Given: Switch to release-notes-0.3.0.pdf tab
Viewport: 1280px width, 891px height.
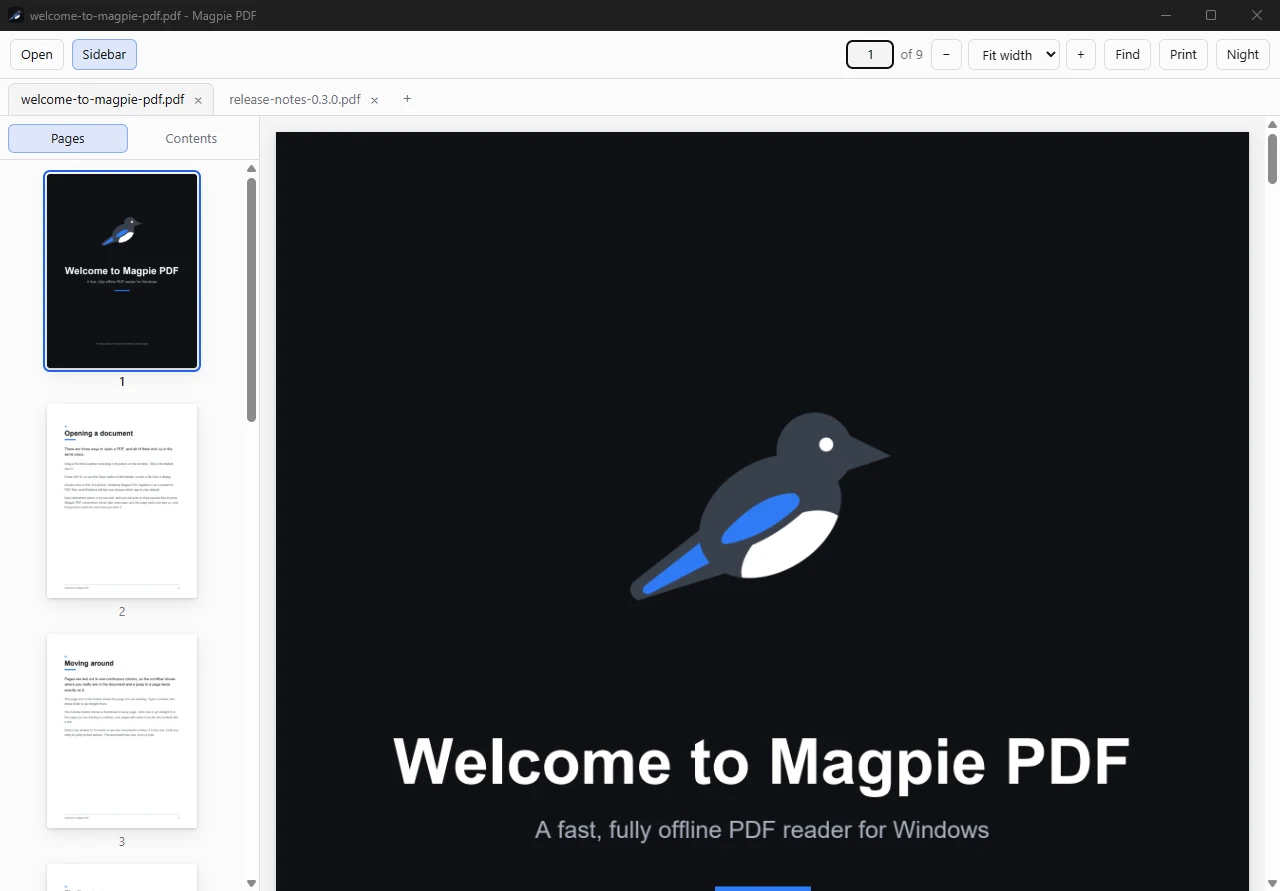Looking at the screenshot, I should (x=295, y=100).
